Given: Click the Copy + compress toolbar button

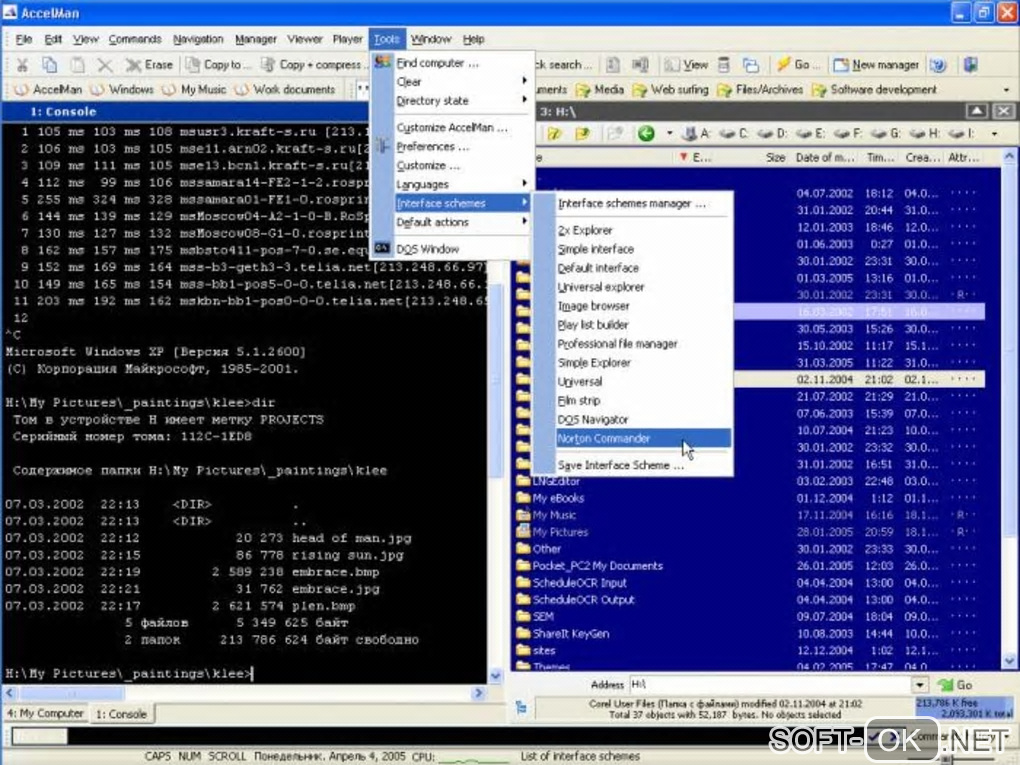Looking at the screenshot, I should tap(314, 64).
